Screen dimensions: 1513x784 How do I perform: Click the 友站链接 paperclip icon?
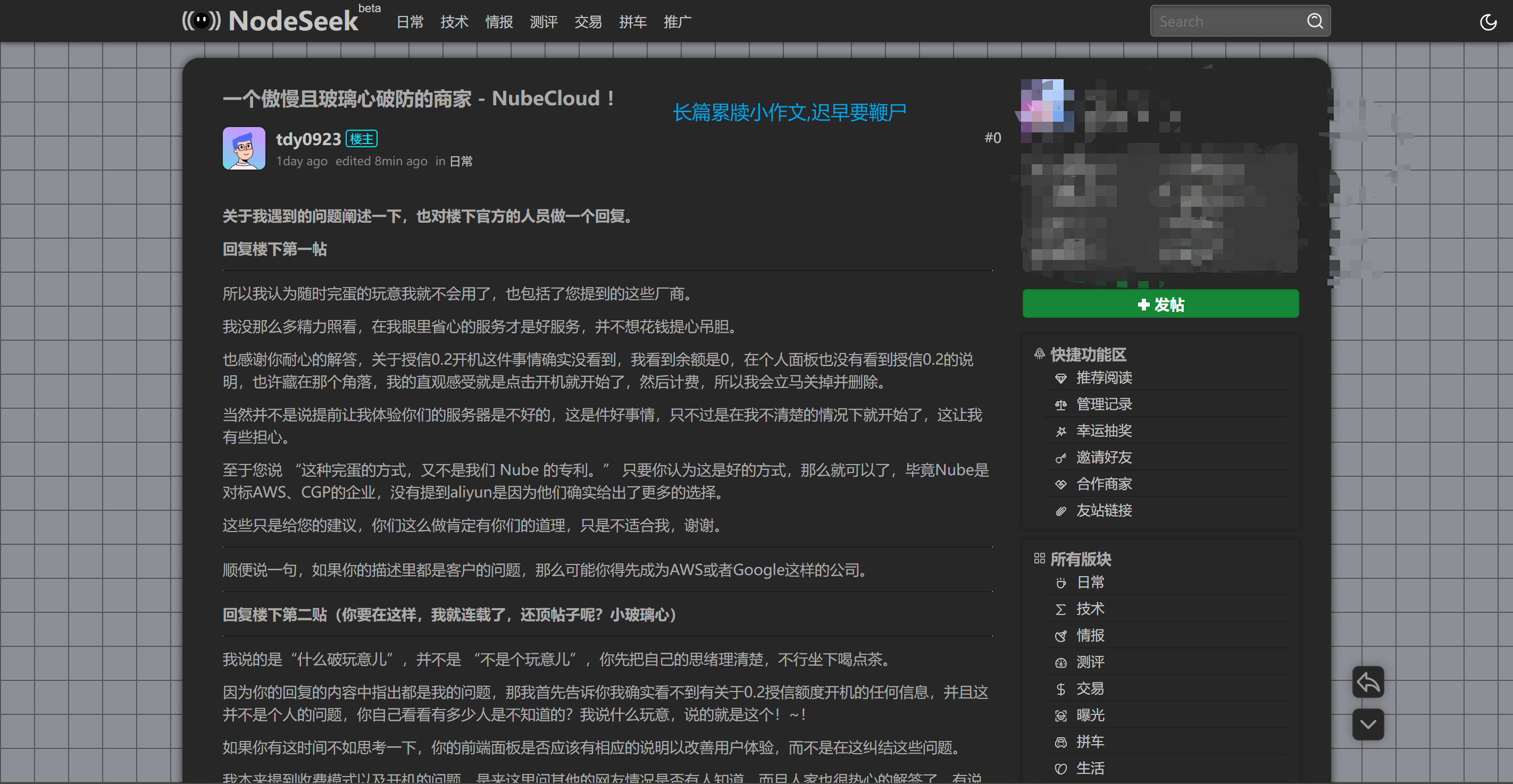point(1060,511)
